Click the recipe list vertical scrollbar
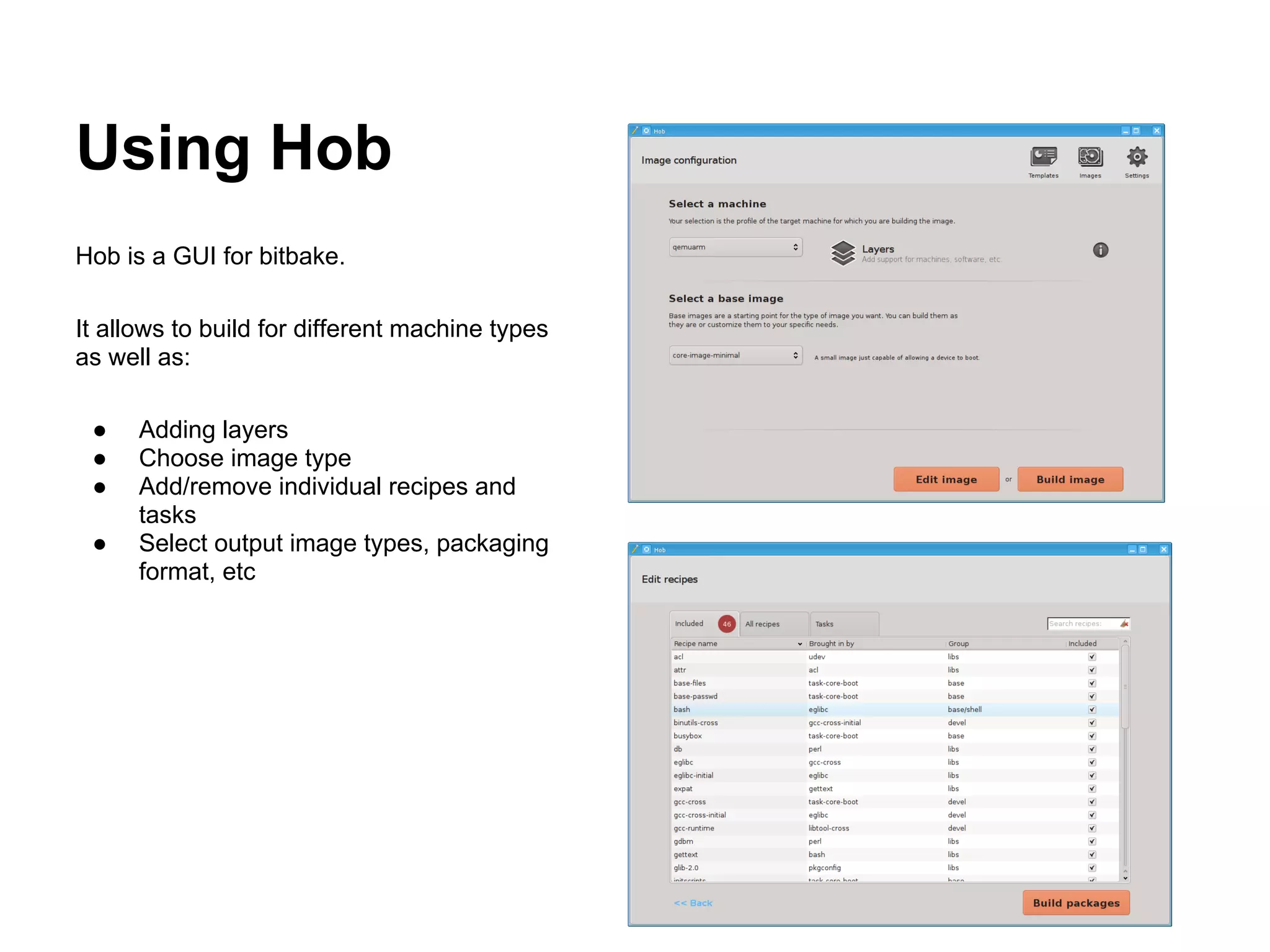This screenshot has width=1270, height=952. (1125, 688)
